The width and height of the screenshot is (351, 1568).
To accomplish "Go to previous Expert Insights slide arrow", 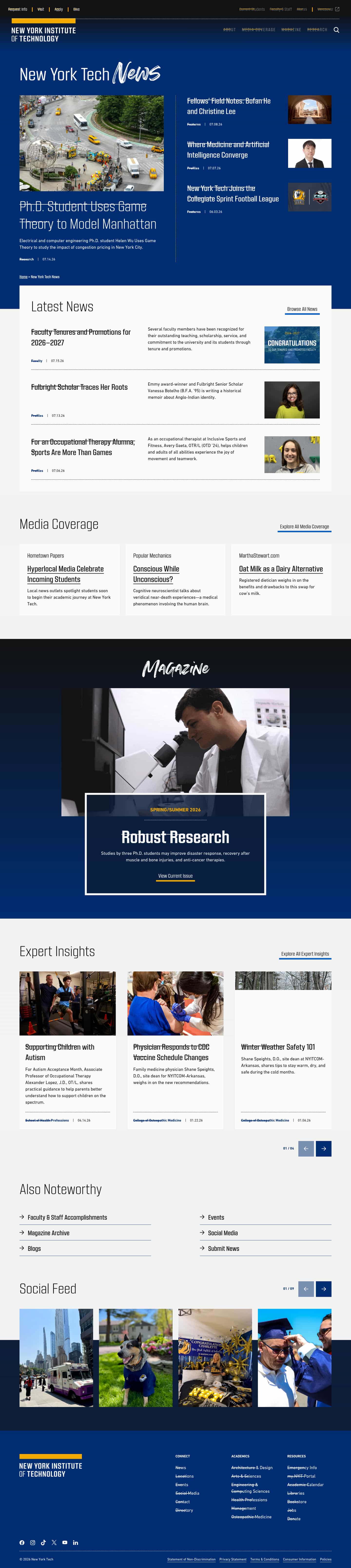I will click(x=306, y=1149).
